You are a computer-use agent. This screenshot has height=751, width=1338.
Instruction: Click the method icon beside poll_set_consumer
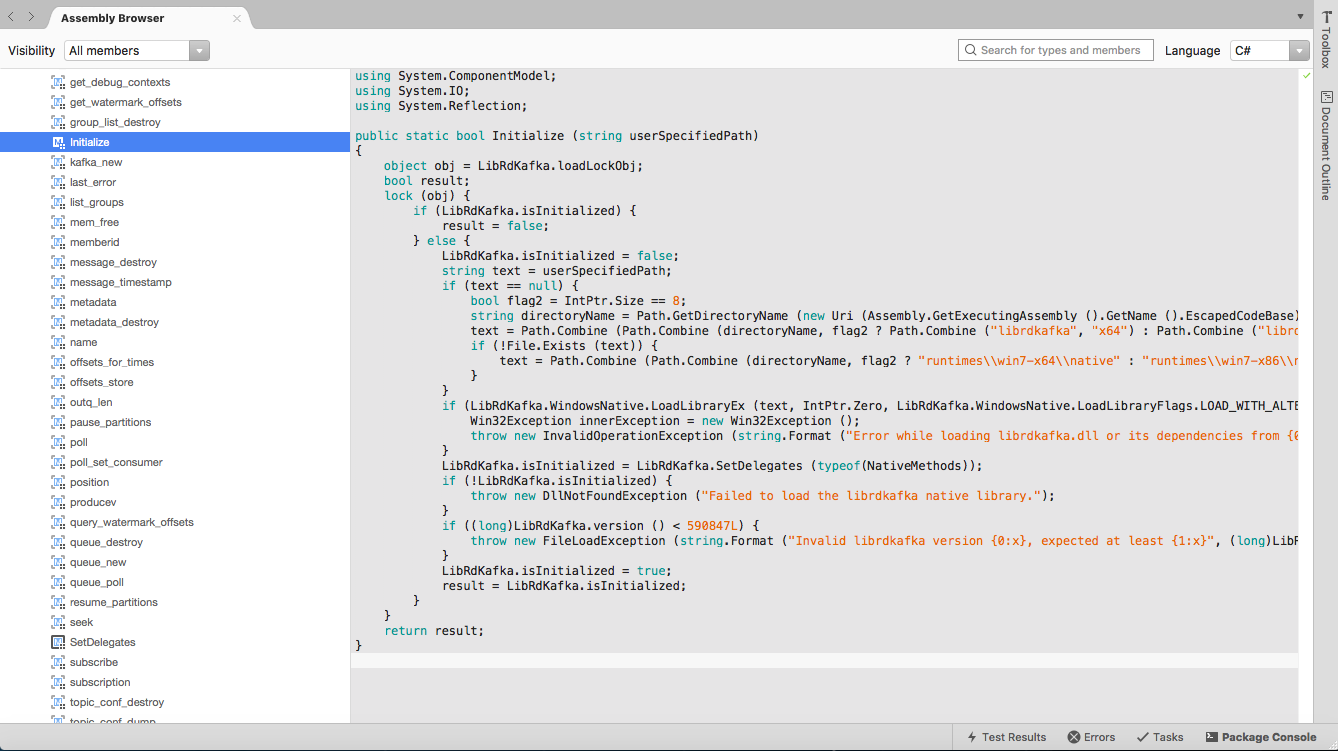tap(58, 462)
